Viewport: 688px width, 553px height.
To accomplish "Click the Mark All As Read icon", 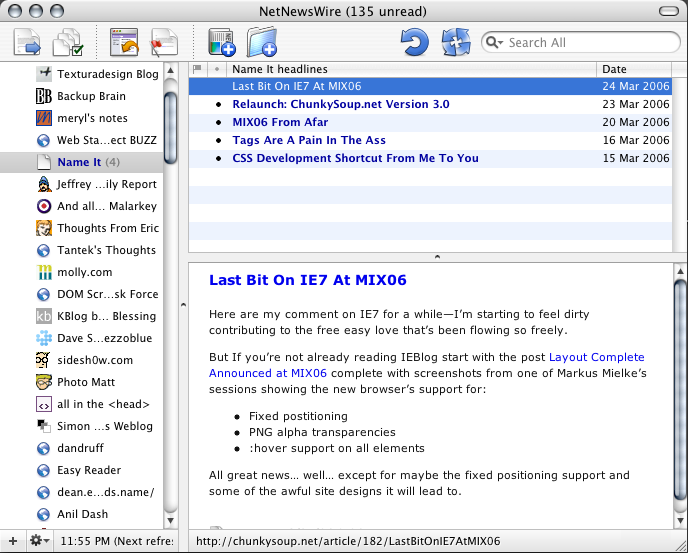I will pyautogui.click(x=68, y=42).
